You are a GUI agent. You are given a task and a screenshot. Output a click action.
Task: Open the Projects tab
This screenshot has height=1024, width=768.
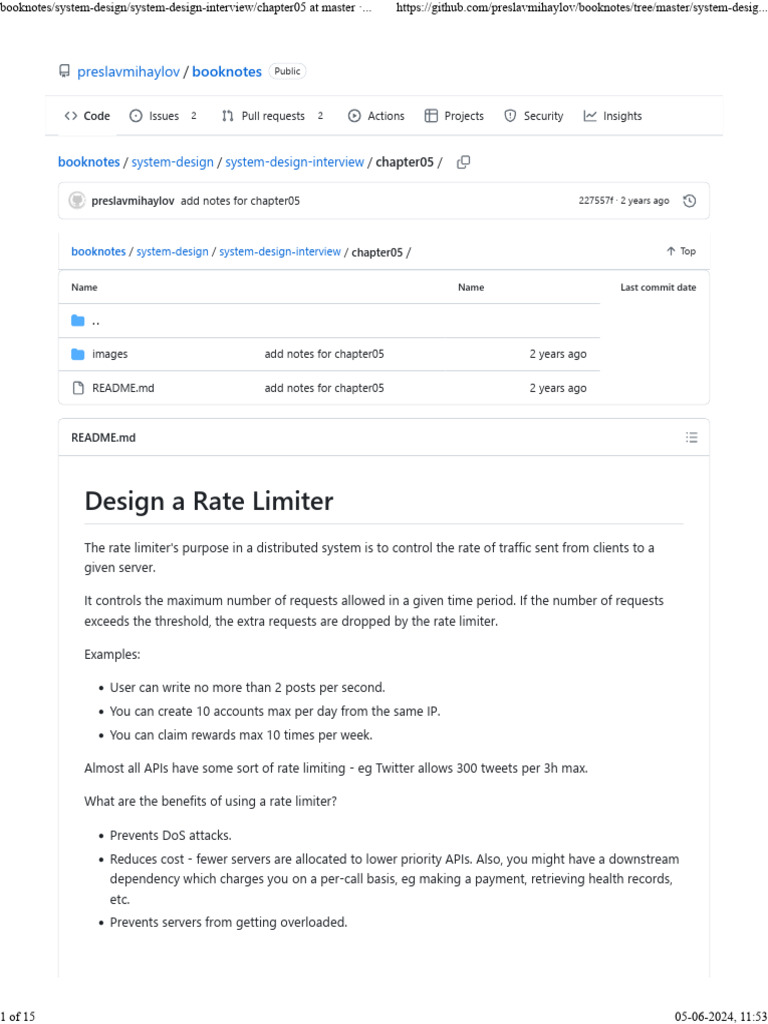tap(455, 116)
